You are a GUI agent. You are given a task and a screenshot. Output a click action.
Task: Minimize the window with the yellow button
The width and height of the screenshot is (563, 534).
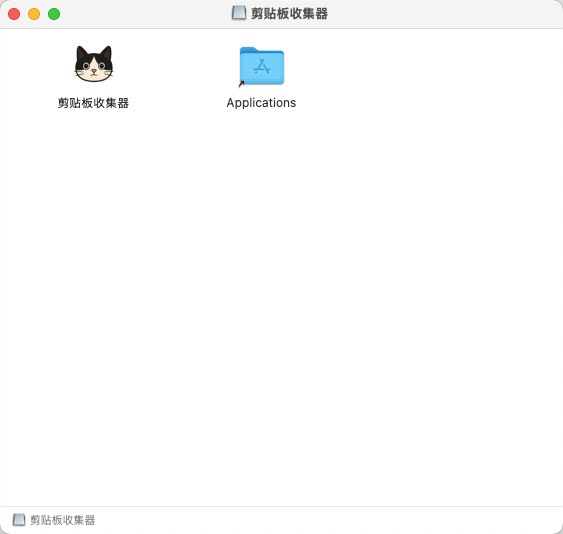pos(34,14)
